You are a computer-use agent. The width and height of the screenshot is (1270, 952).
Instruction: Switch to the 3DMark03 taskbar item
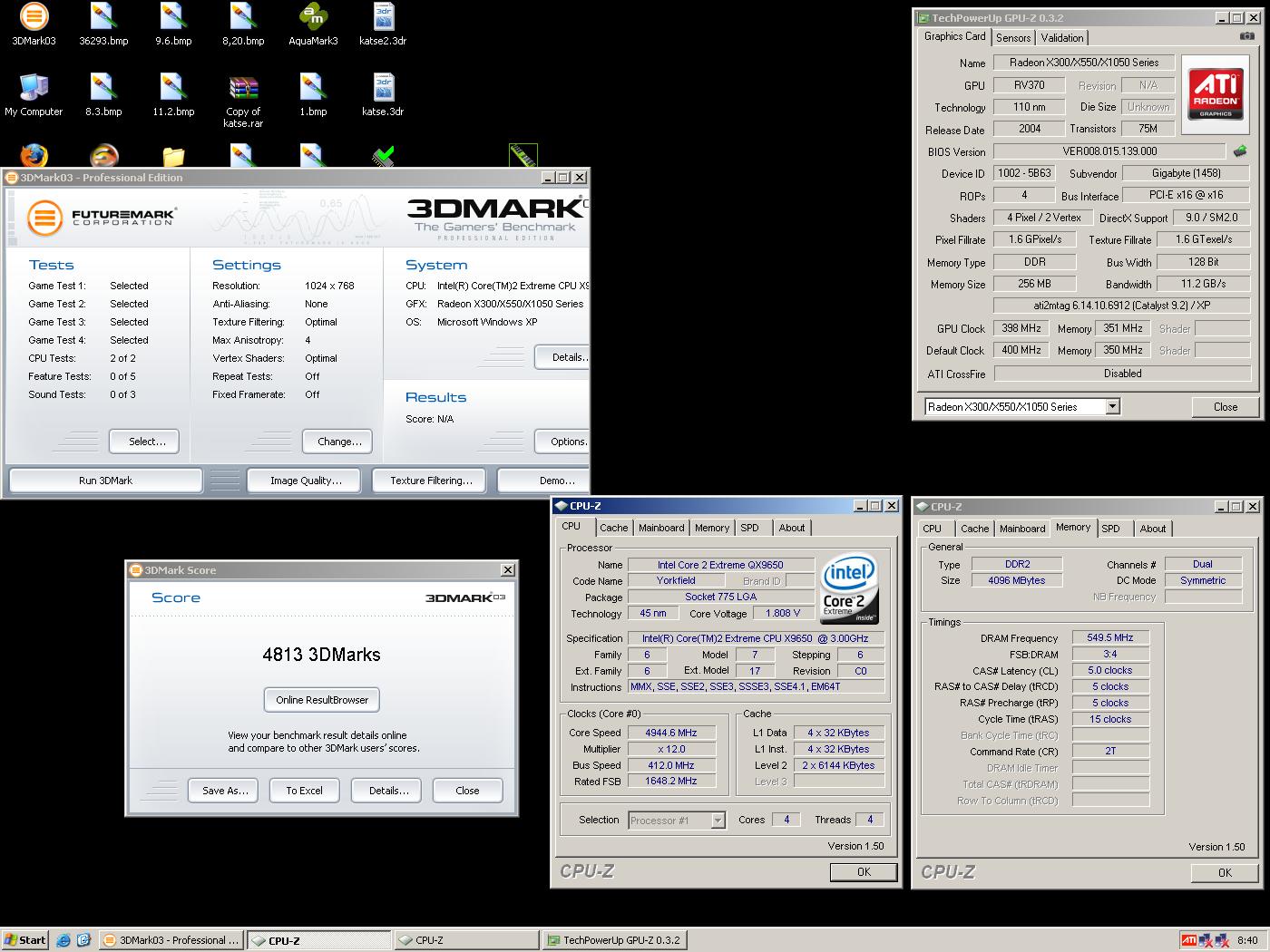pos(171,940)
